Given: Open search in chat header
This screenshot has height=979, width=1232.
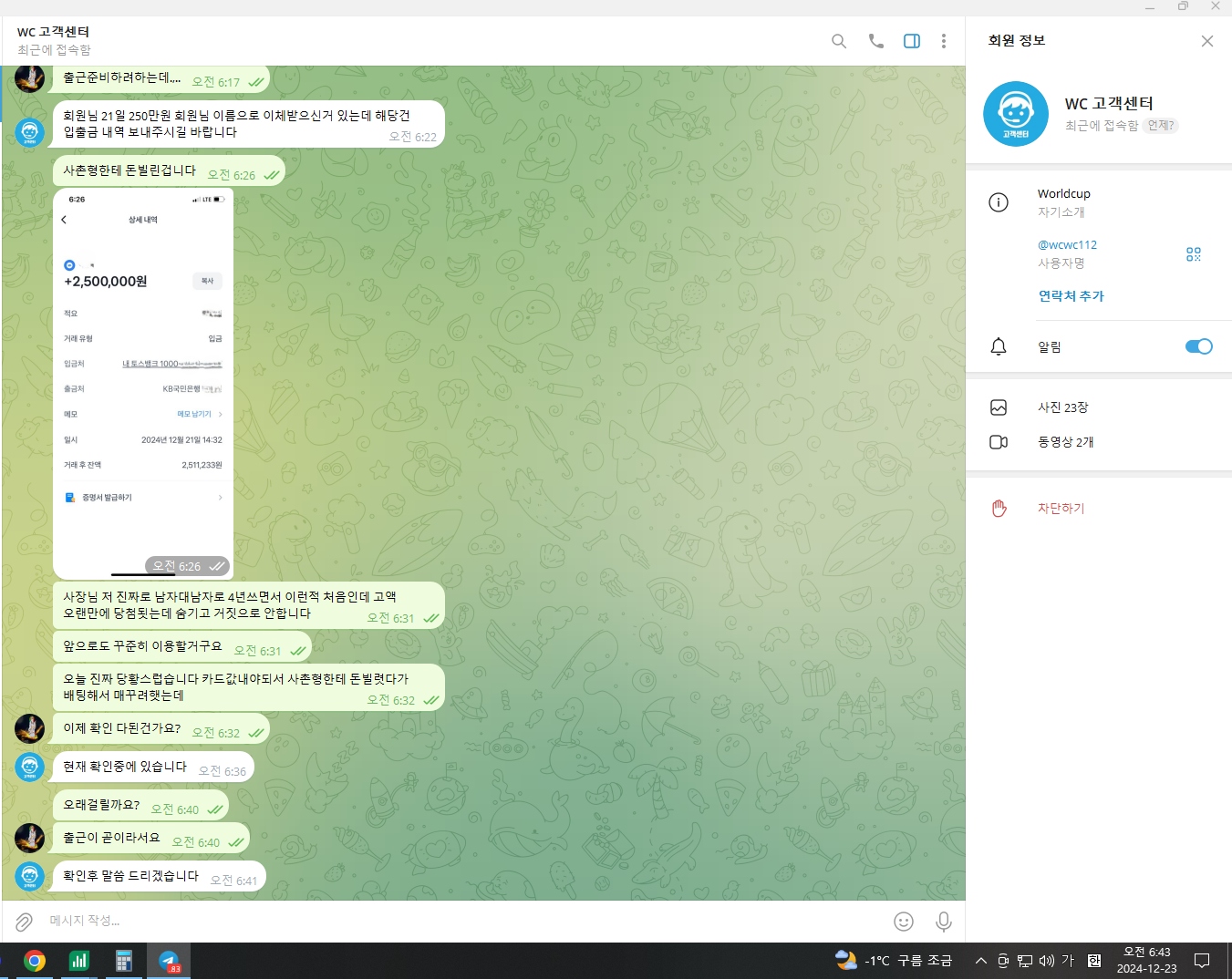Looking at the screenshot, I should tap(839, 41).
